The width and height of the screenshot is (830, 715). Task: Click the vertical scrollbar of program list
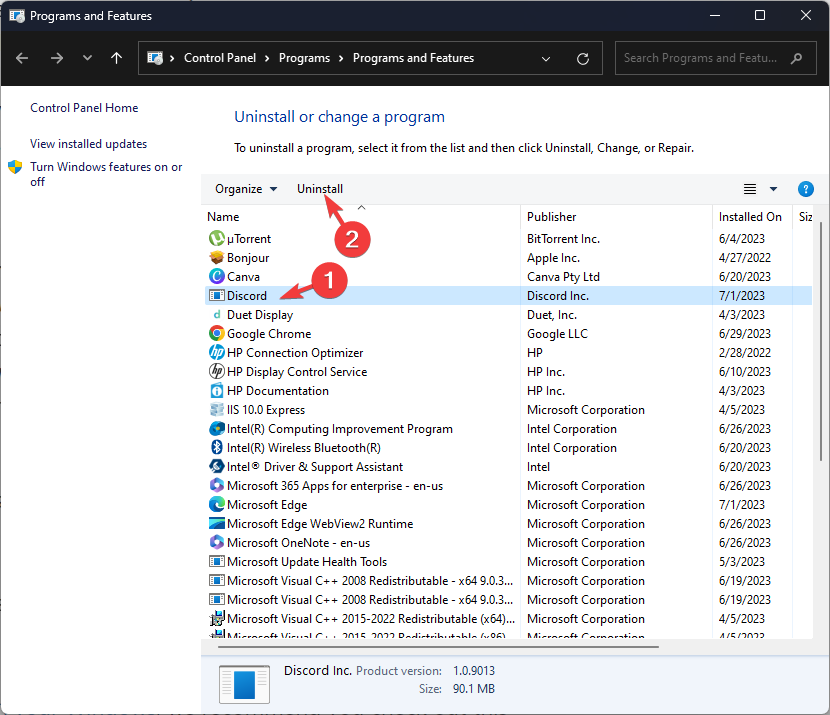point(820,341)
